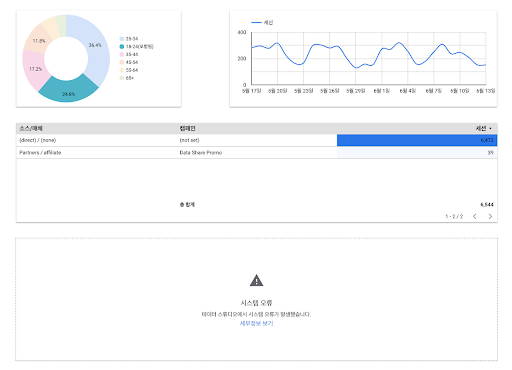Viewport: 512px width, 370px height.
Task: Click the Data Share Promo campaign cell
Action: pos(201,153)
